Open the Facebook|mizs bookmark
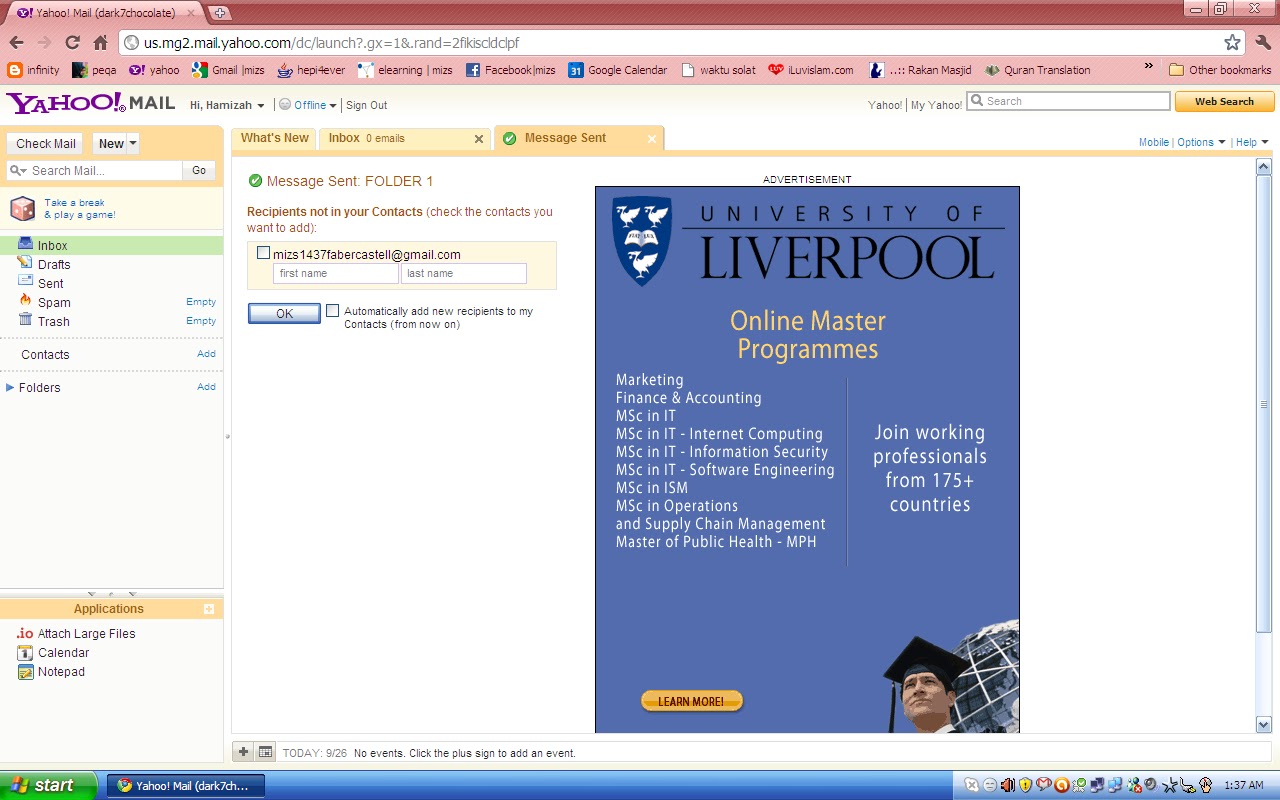 click(510, 70)
